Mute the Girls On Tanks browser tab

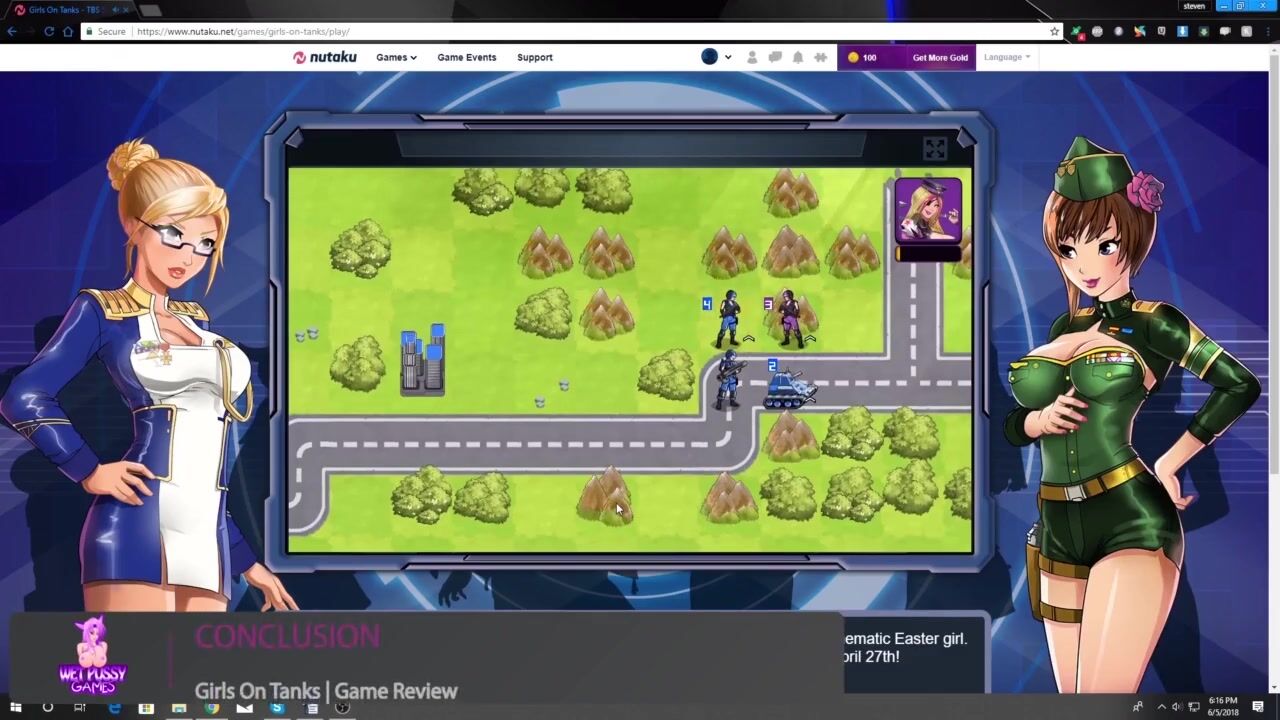(116, 10)
